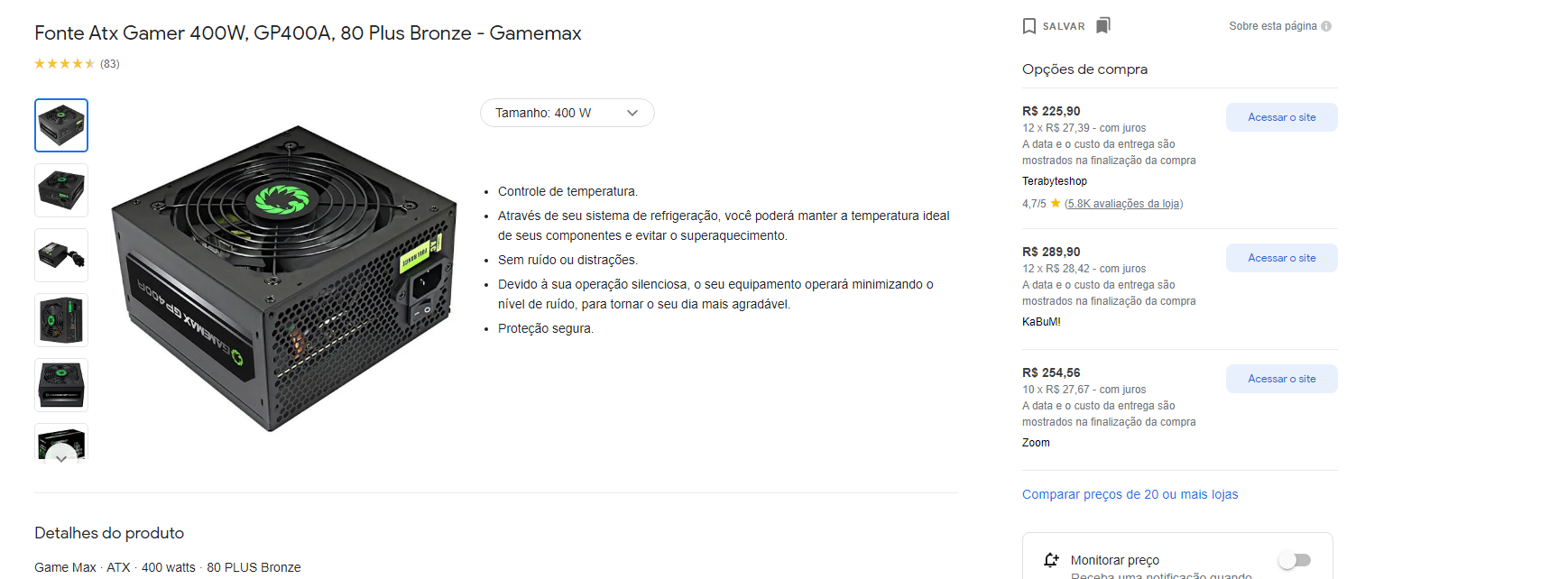The image size is (1568, 579).
Task: Click the main power supply product image
Action: (x=284, y=279)
